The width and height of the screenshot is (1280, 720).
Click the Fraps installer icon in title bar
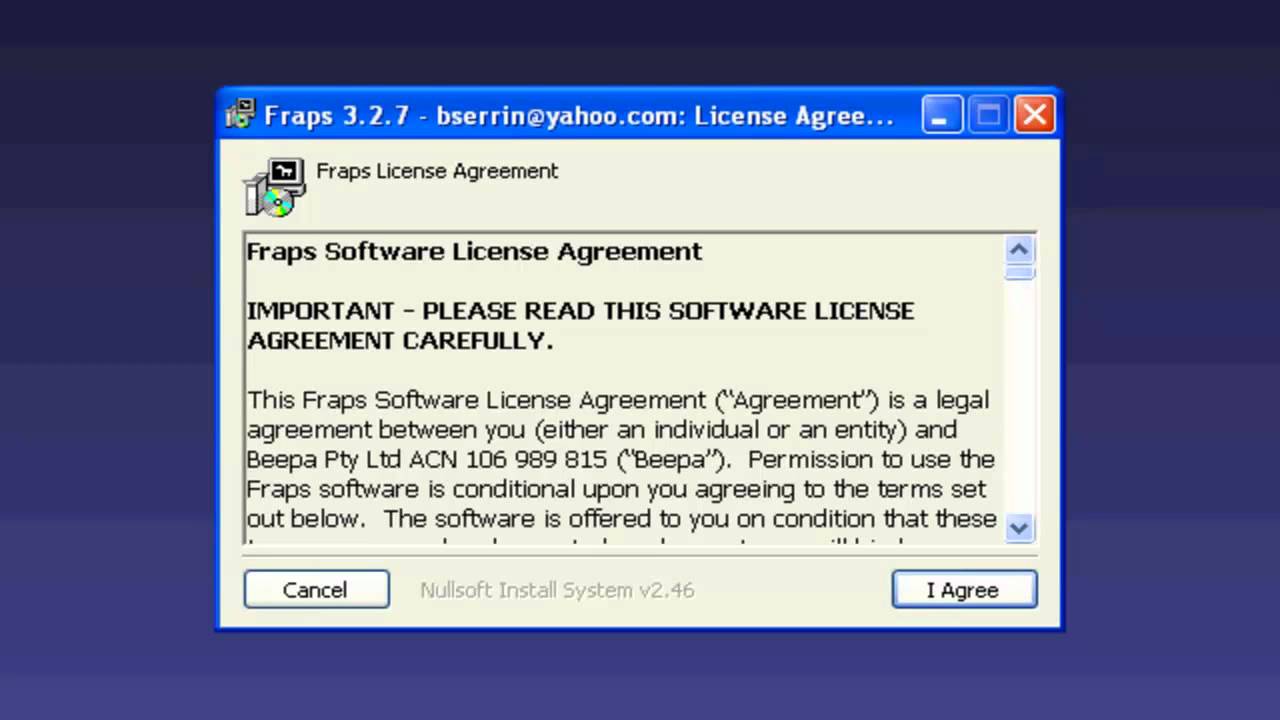tap(240, 115)
